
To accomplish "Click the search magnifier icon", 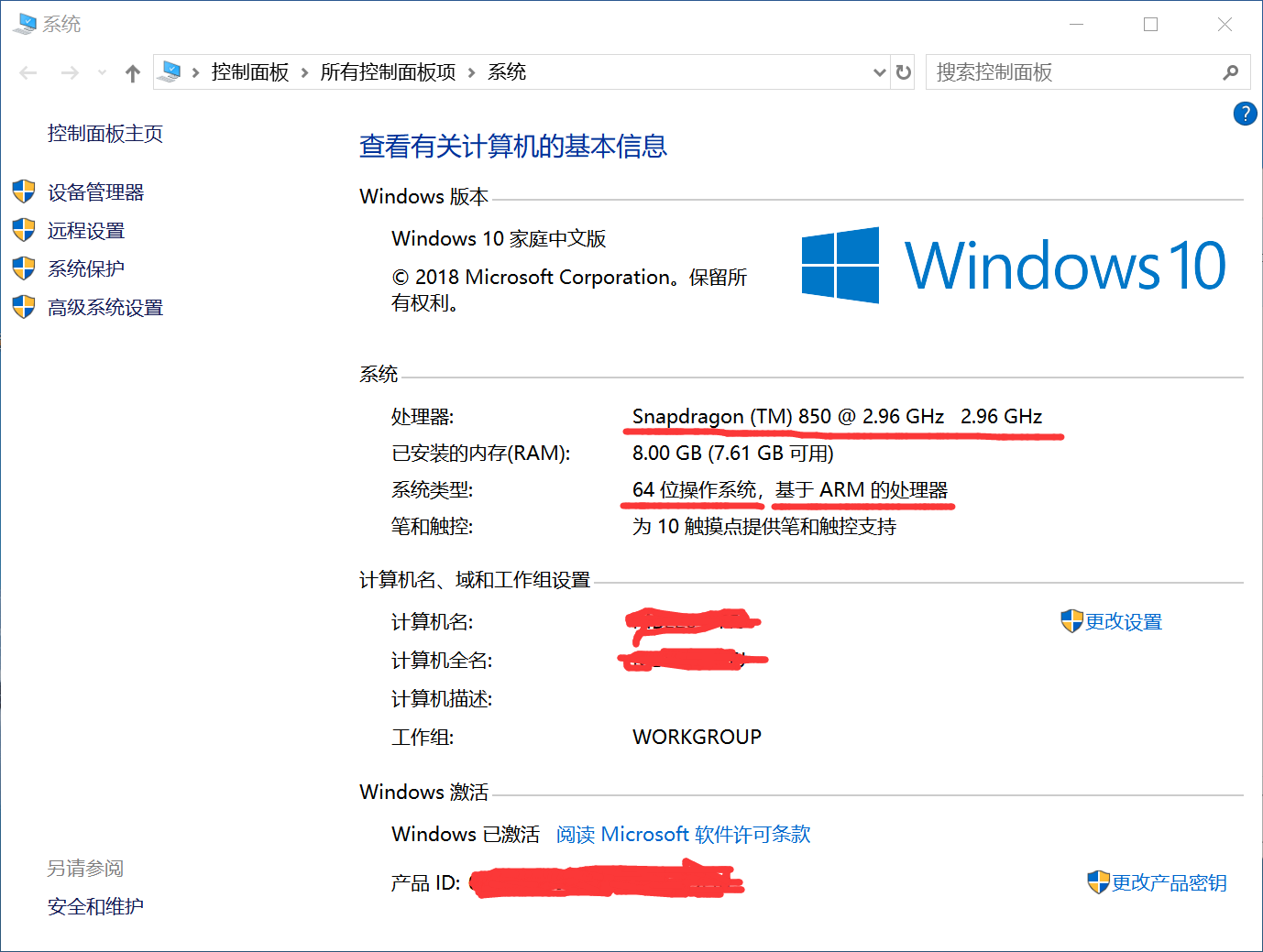I will (x=1230, y=72).
